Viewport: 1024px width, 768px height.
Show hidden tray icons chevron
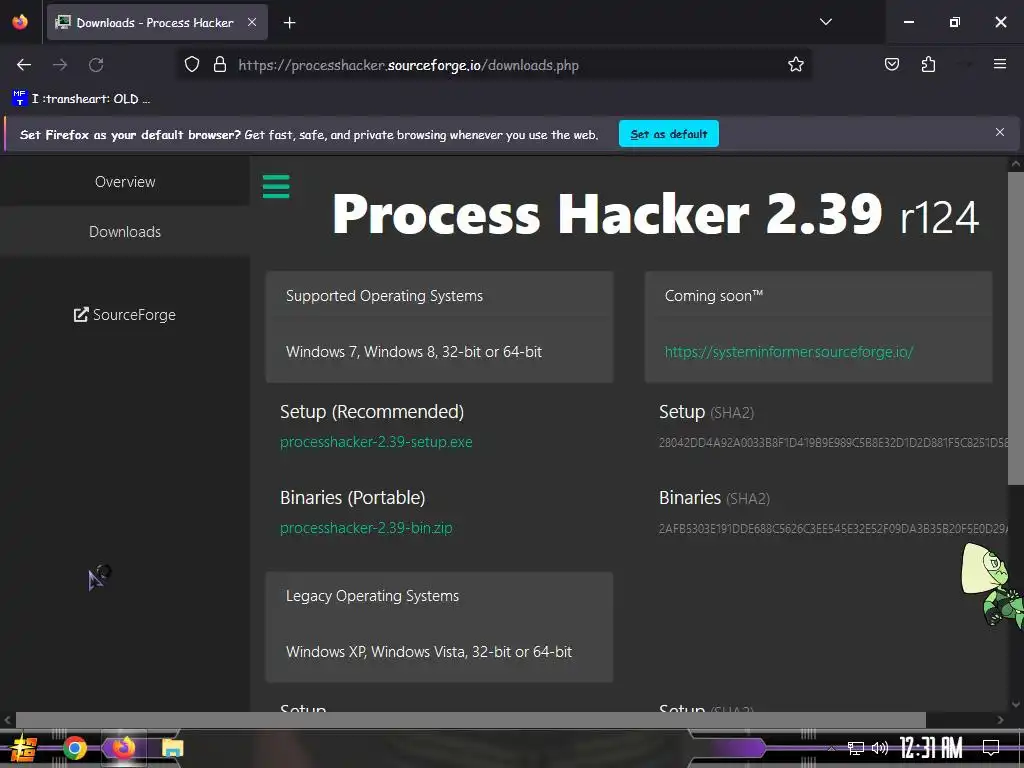831,748
